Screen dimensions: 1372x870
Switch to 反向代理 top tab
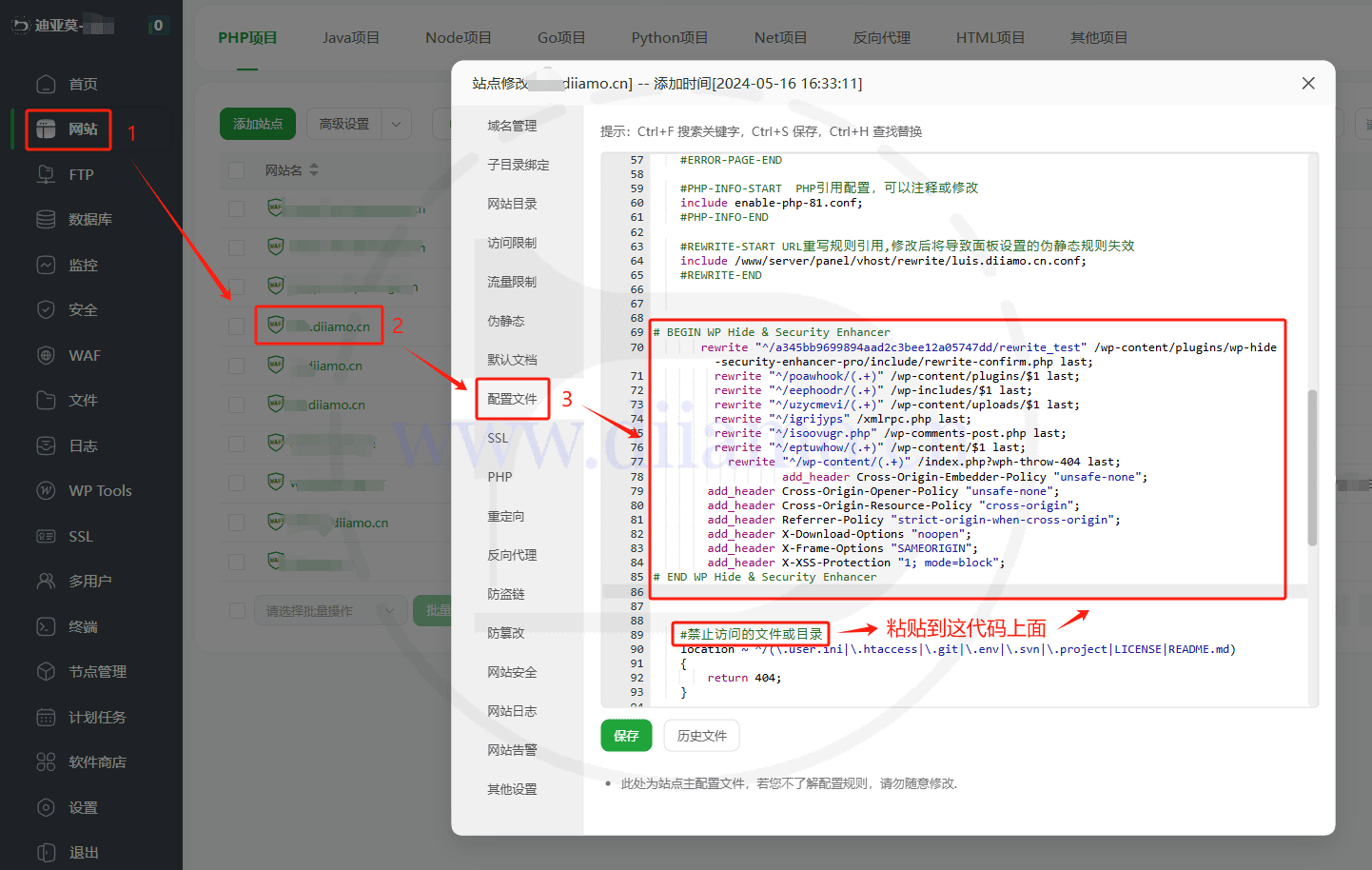point(882,38)
